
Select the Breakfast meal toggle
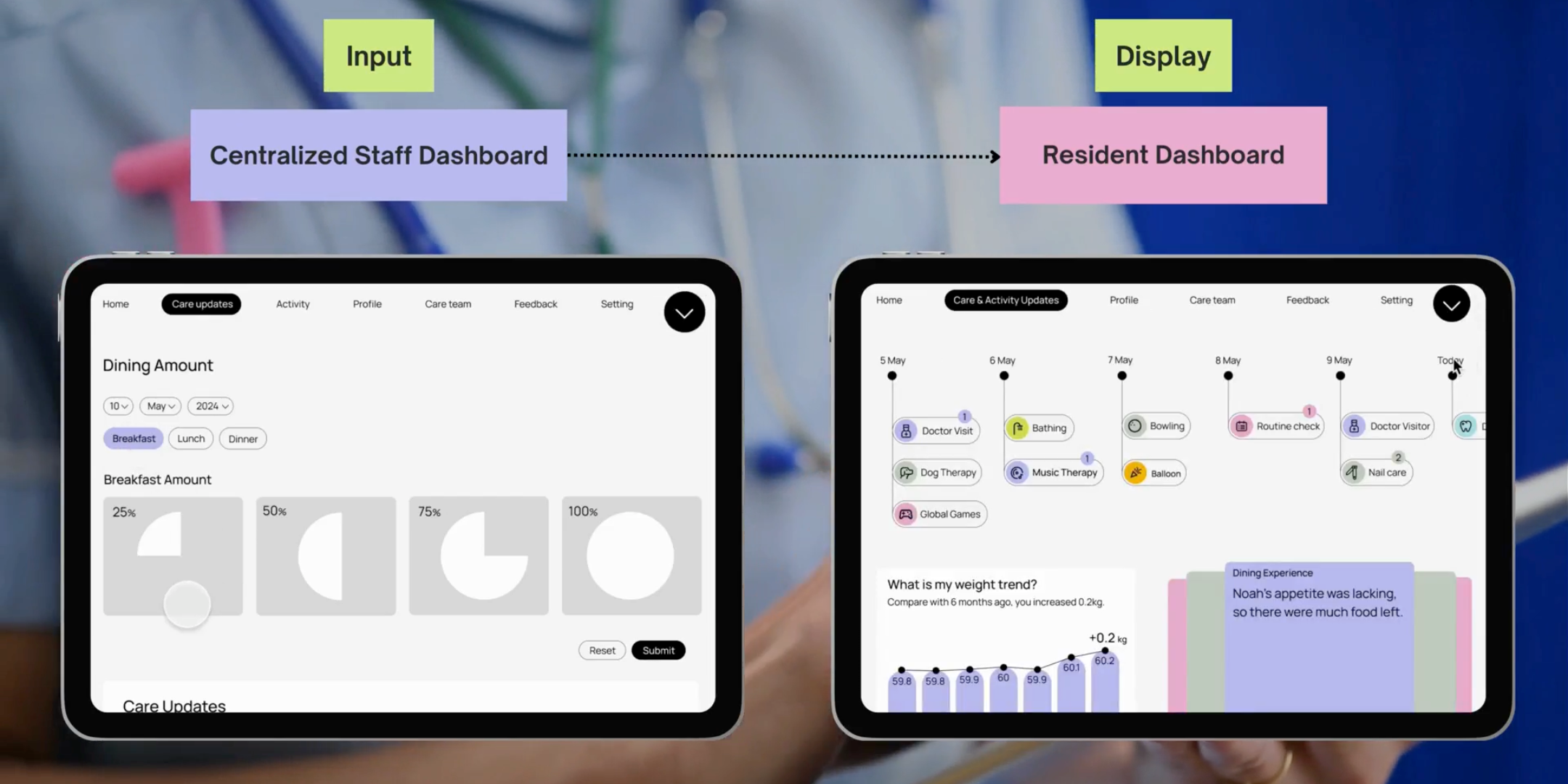[133, 438]
